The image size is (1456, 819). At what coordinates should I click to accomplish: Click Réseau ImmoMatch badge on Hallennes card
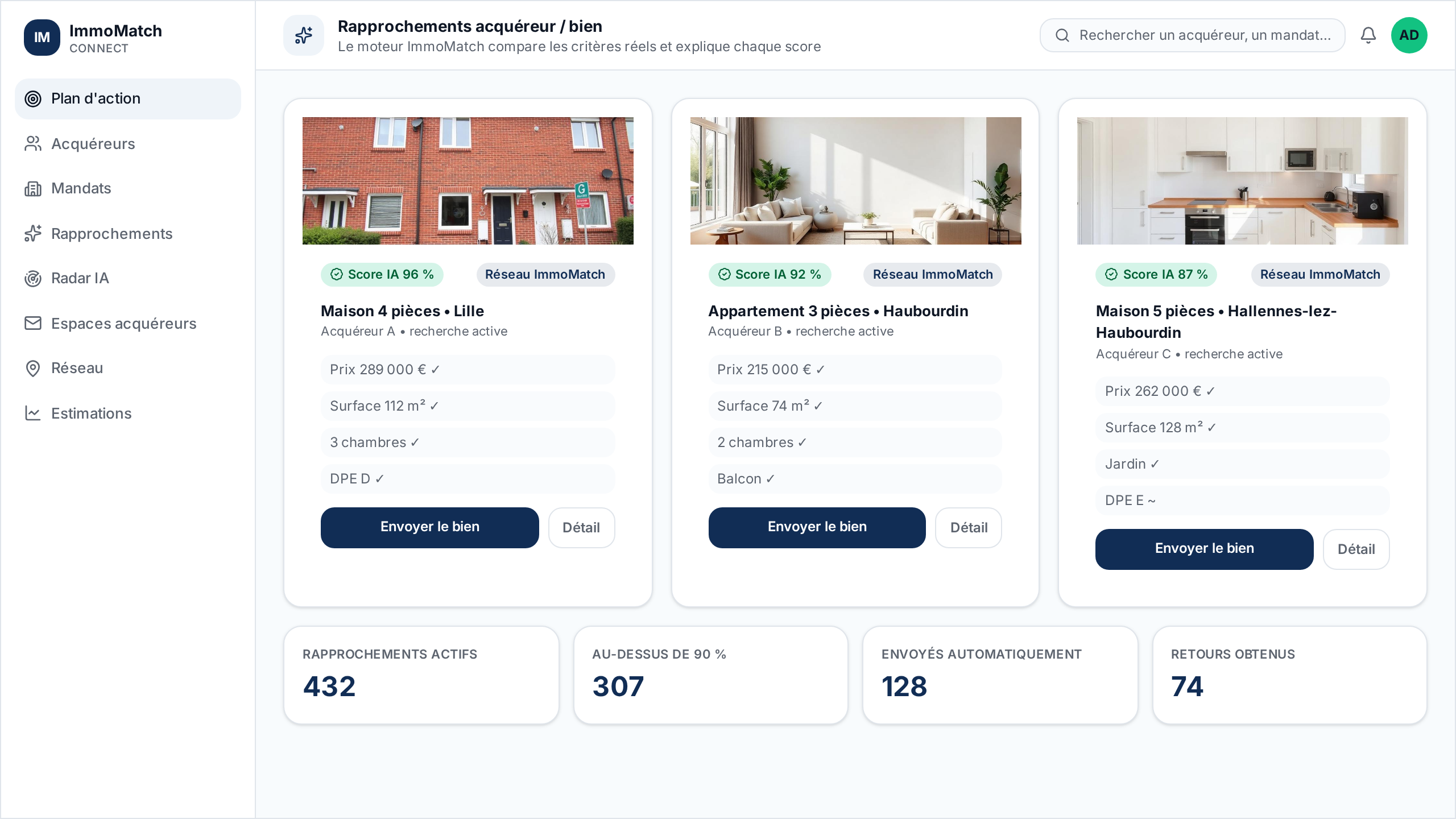coord(1320,275)
